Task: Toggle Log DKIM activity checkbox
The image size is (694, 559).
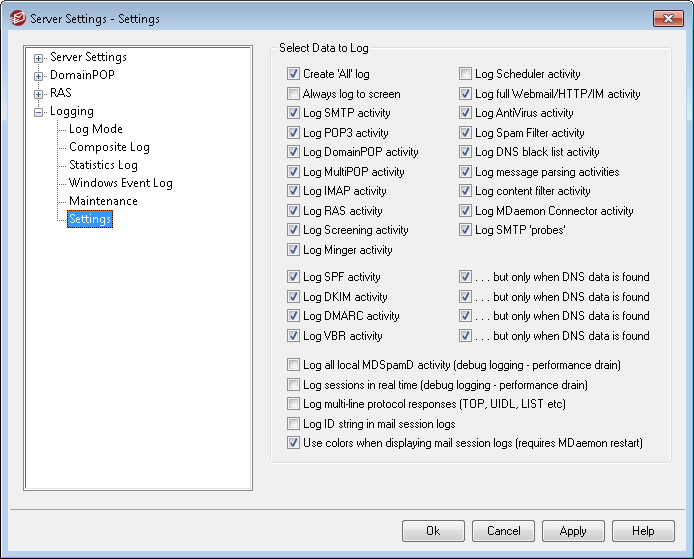Action: (x=293, y=297)
